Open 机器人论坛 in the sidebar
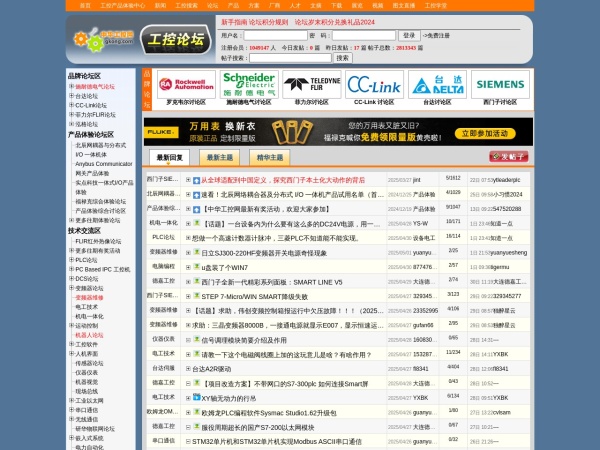The image size is (600, 450). coord(89,335)
